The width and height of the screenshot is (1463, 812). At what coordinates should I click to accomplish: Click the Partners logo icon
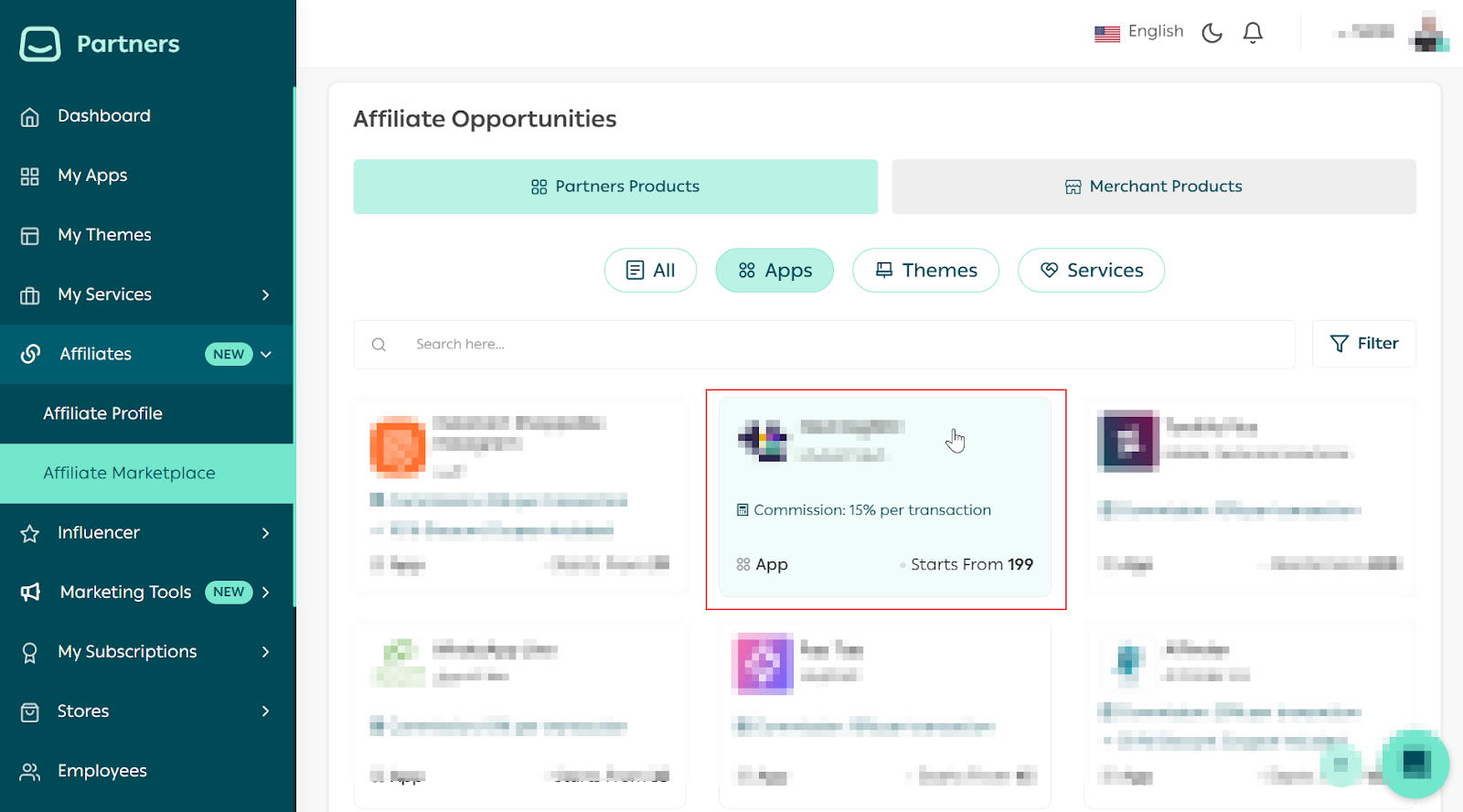(x=40, y=44)
